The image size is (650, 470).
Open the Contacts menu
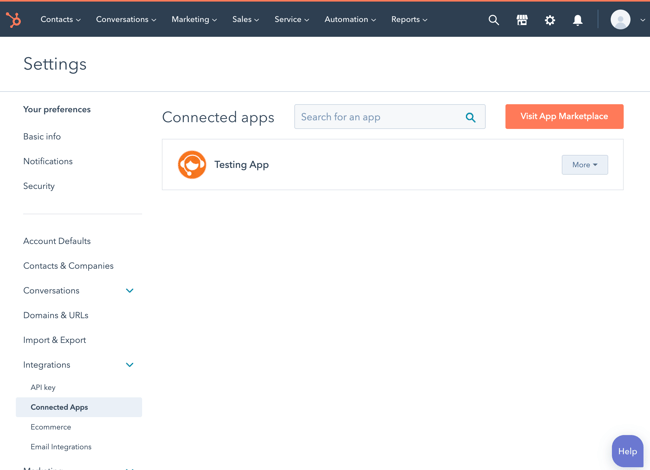[x=60, y=20]
